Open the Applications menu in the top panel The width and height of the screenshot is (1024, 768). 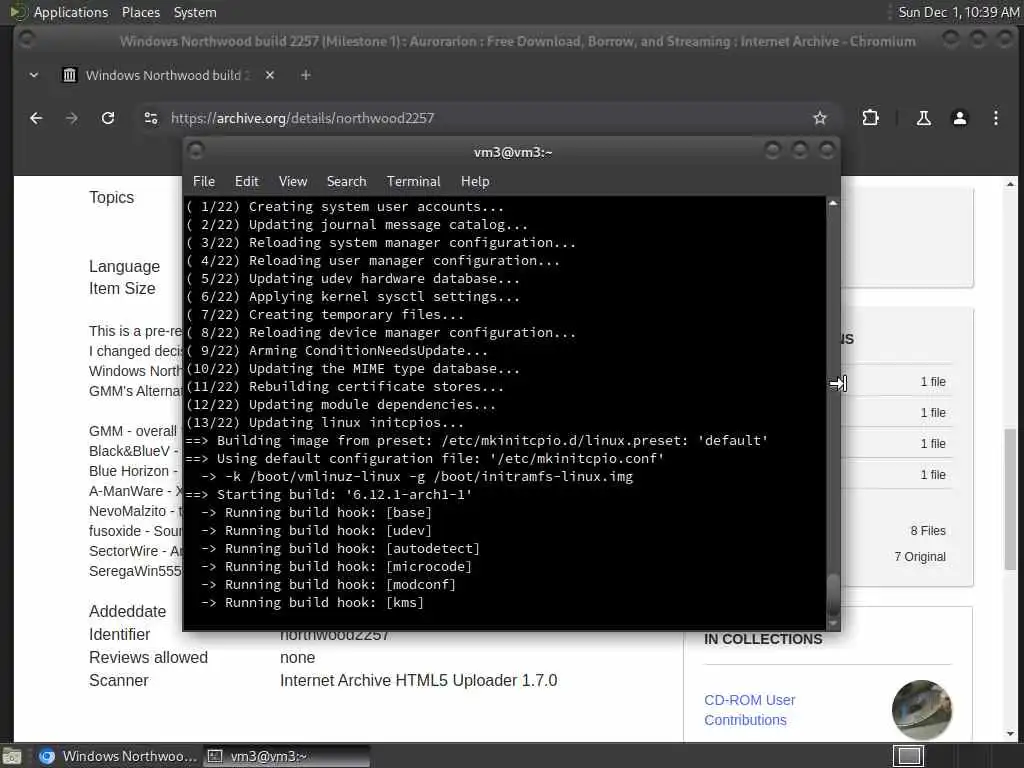[x=71, y=12]
